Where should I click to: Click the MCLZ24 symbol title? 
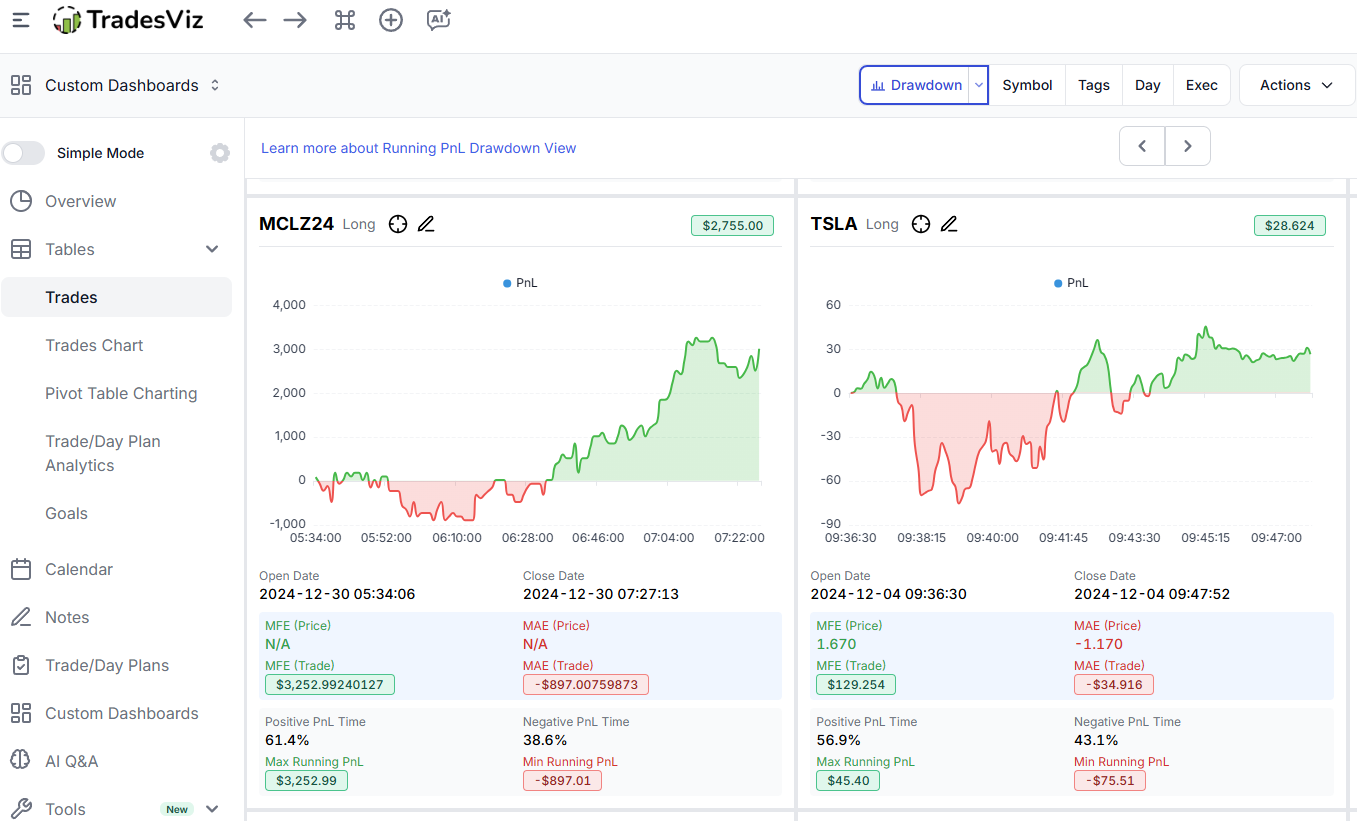(x=296, y=224)
